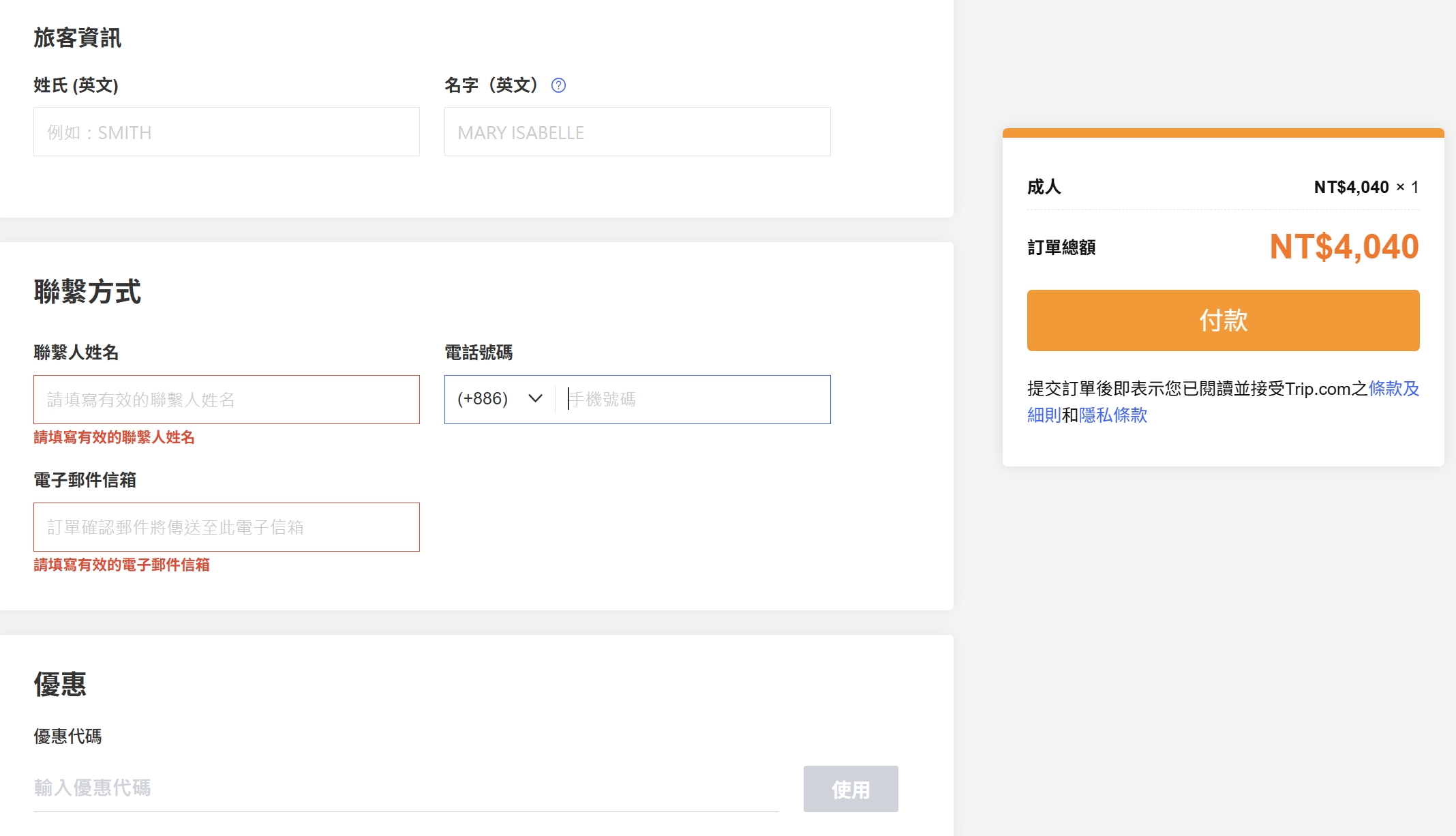
Task: Open the +886 country code dropdown
Action: point(500,399)
